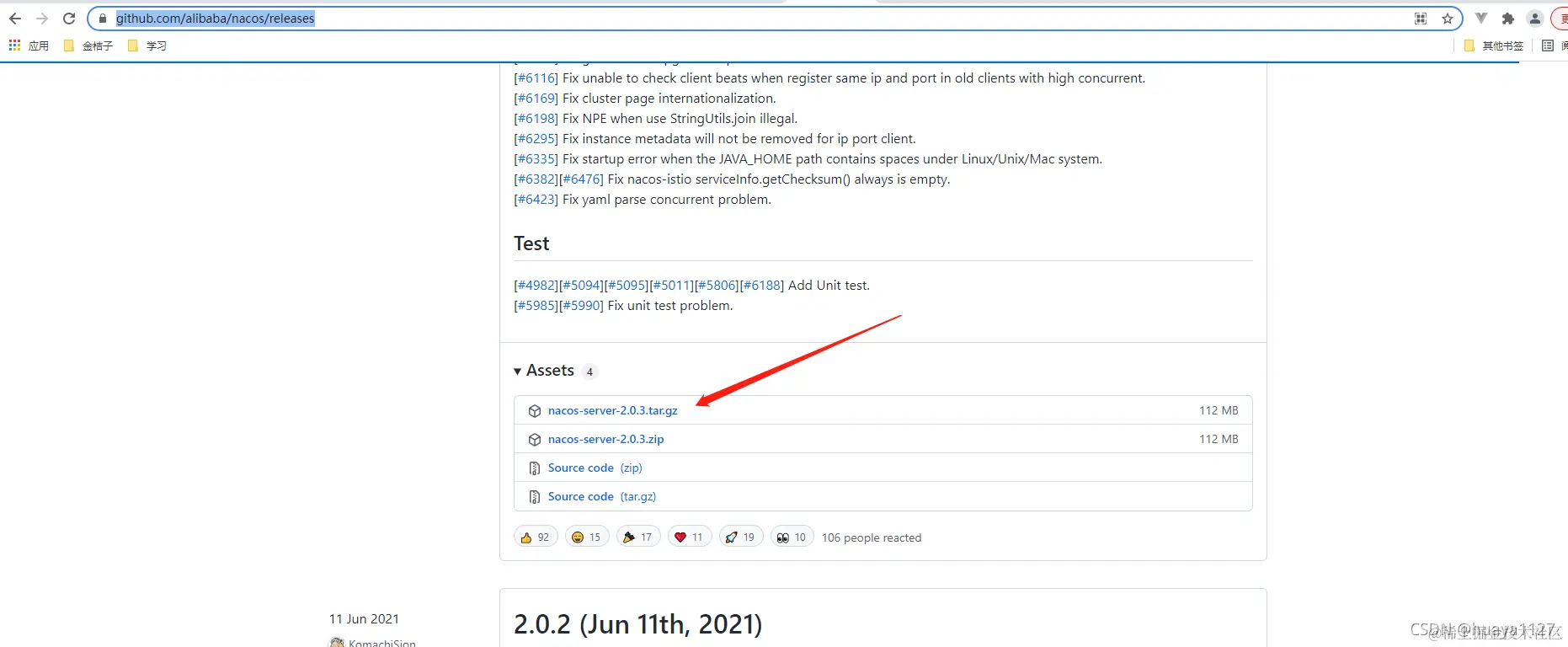Click the 112 MB size of tar.gz asset

[1219, 410]
